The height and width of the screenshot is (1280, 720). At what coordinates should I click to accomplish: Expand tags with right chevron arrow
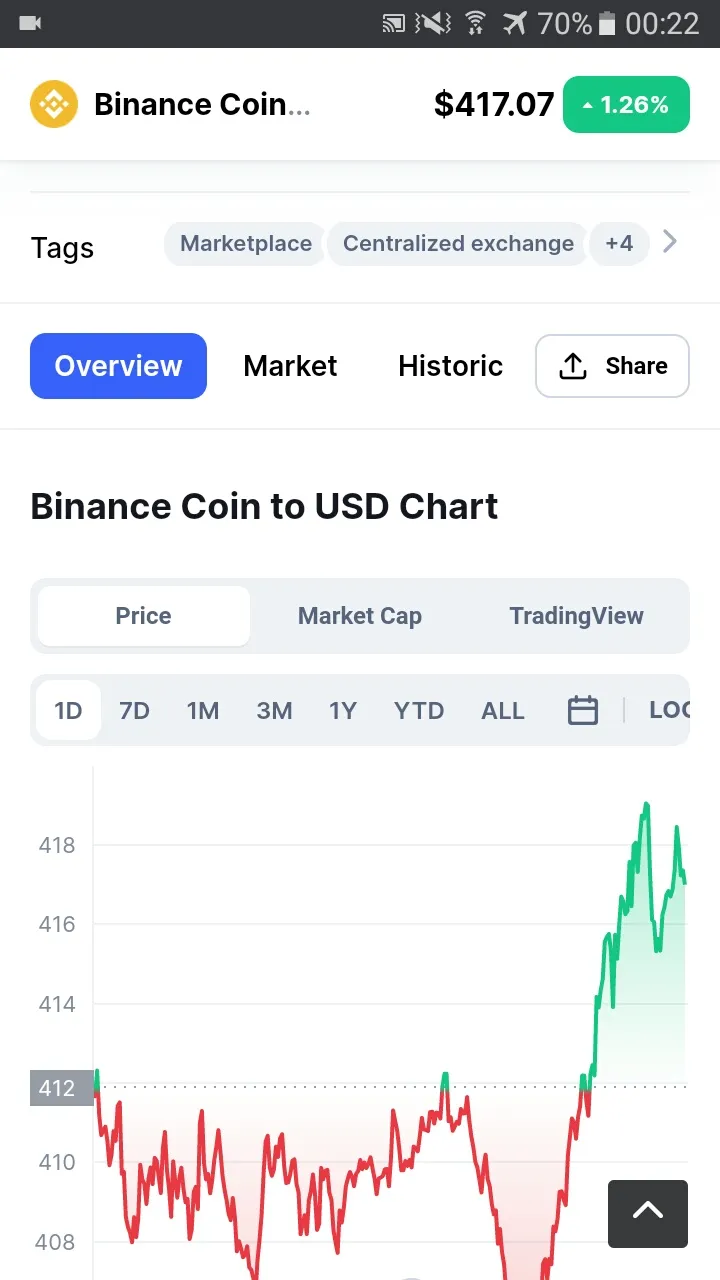point(670,242)
